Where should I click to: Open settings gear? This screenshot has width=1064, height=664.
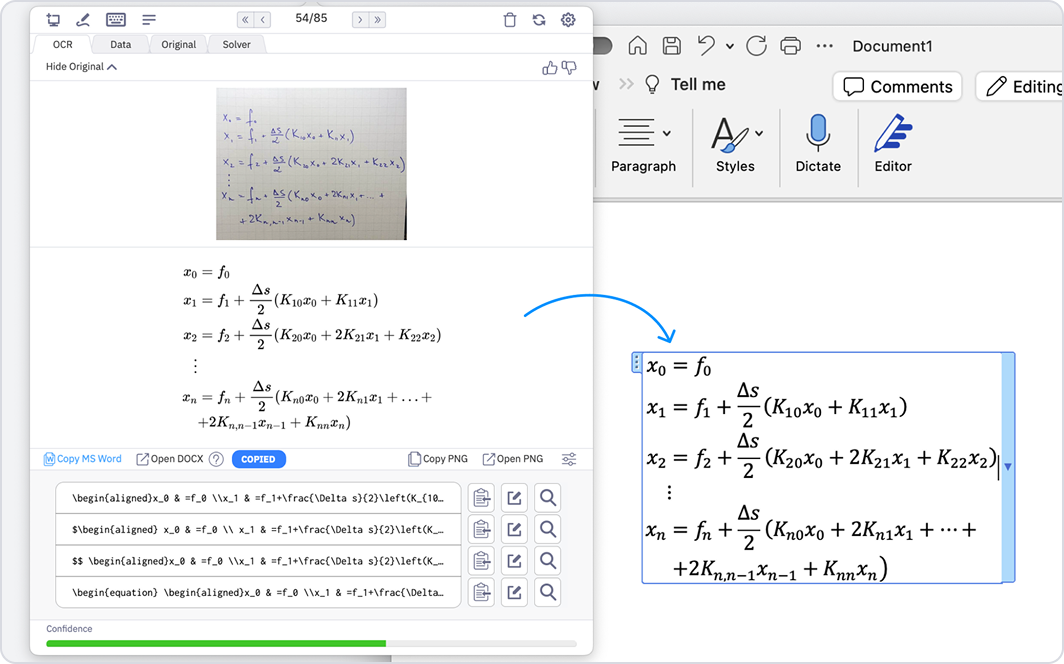click(x=569, y=20)
